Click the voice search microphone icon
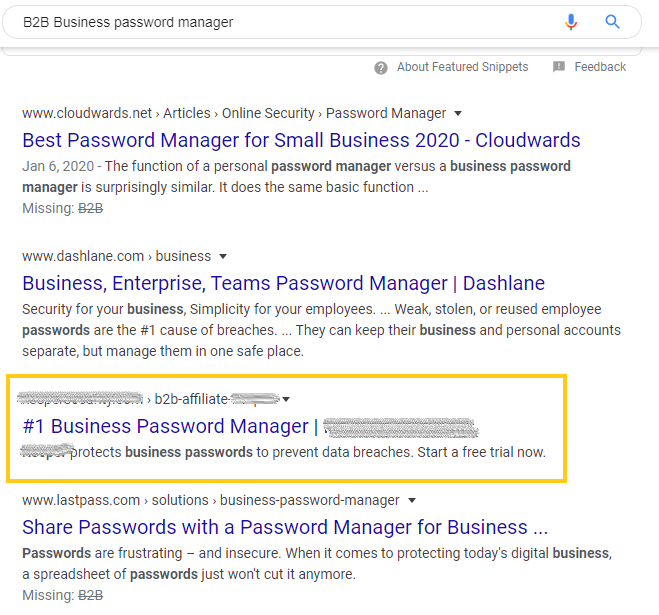 click(570, 22)
